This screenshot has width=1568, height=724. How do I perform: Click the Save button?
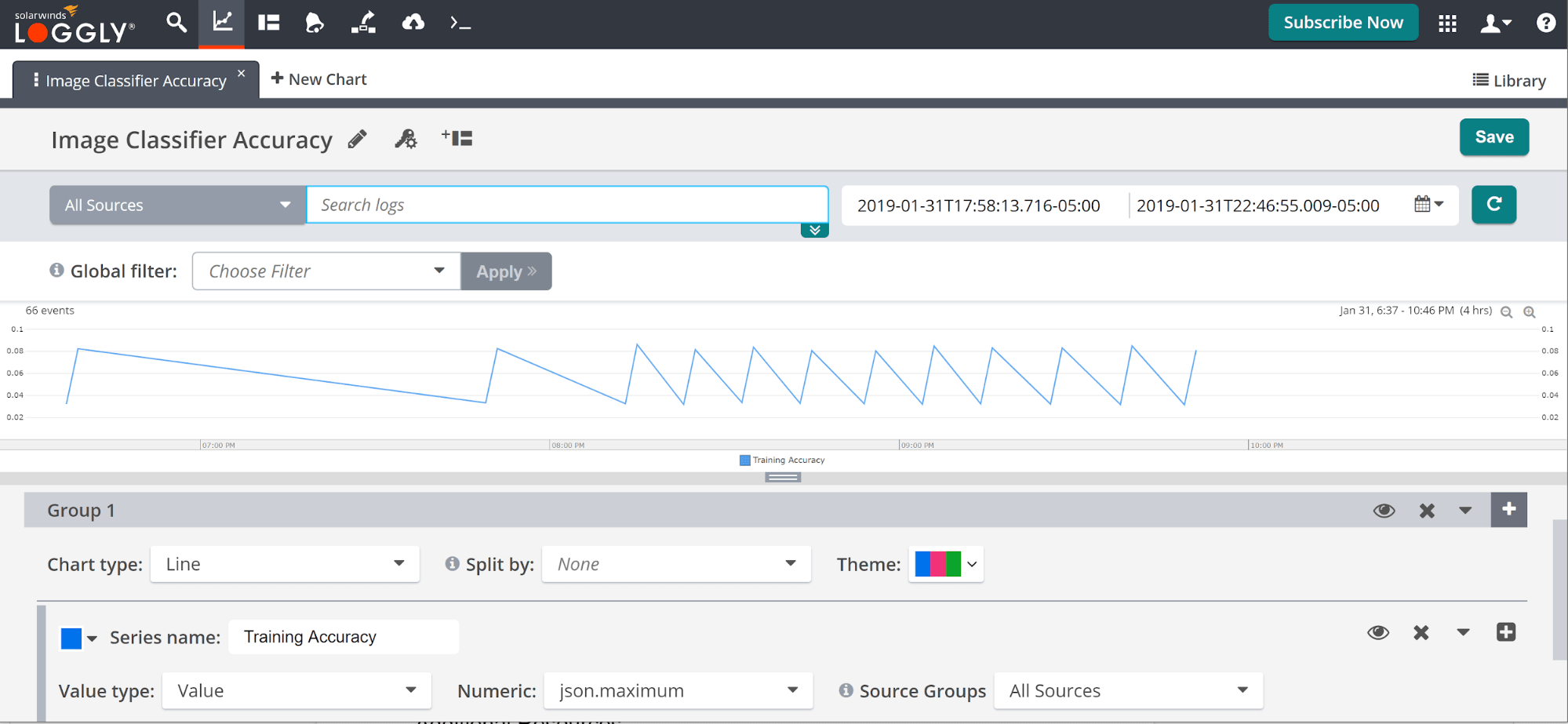(x=1493, y=137)
